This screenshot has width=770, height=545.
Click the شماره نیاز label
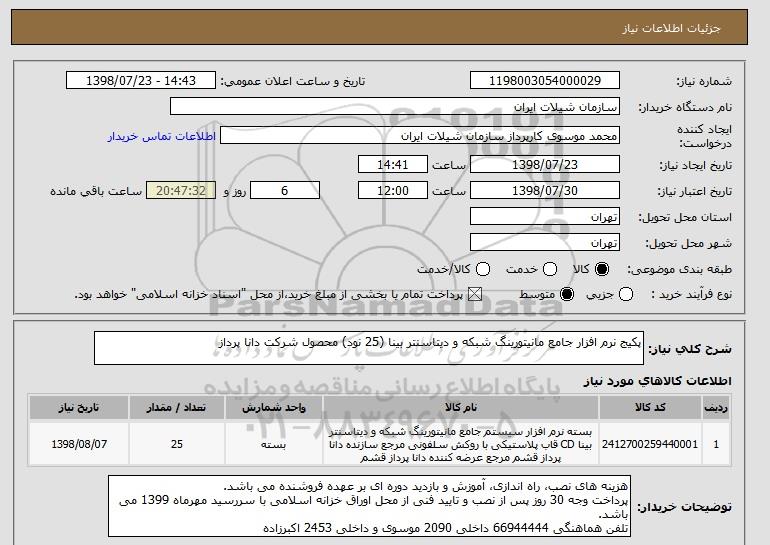pyautogui.click(x=704, y=82)
